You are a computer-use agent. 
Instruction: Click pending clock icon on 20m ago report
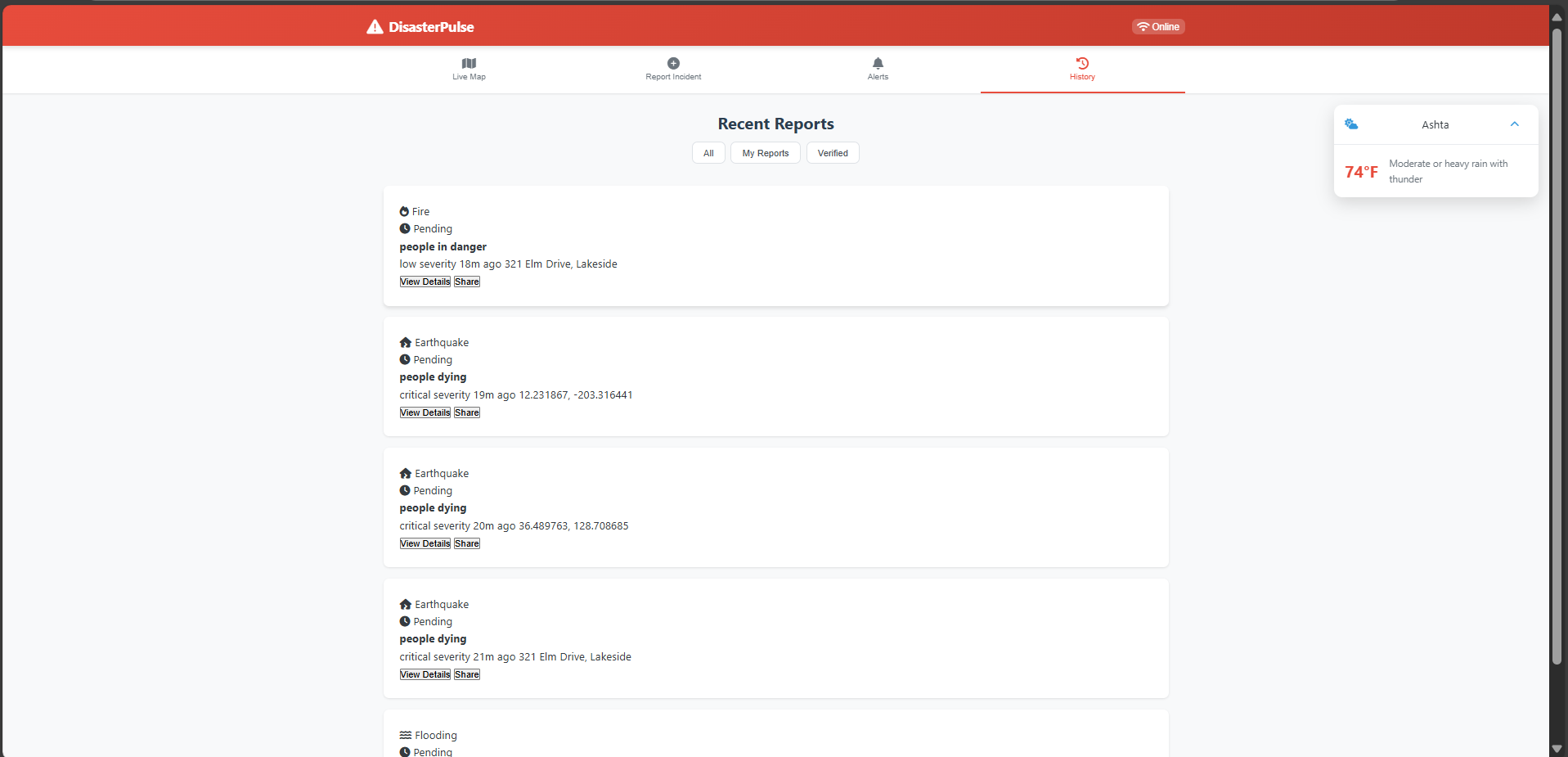[x=405, y=490]
